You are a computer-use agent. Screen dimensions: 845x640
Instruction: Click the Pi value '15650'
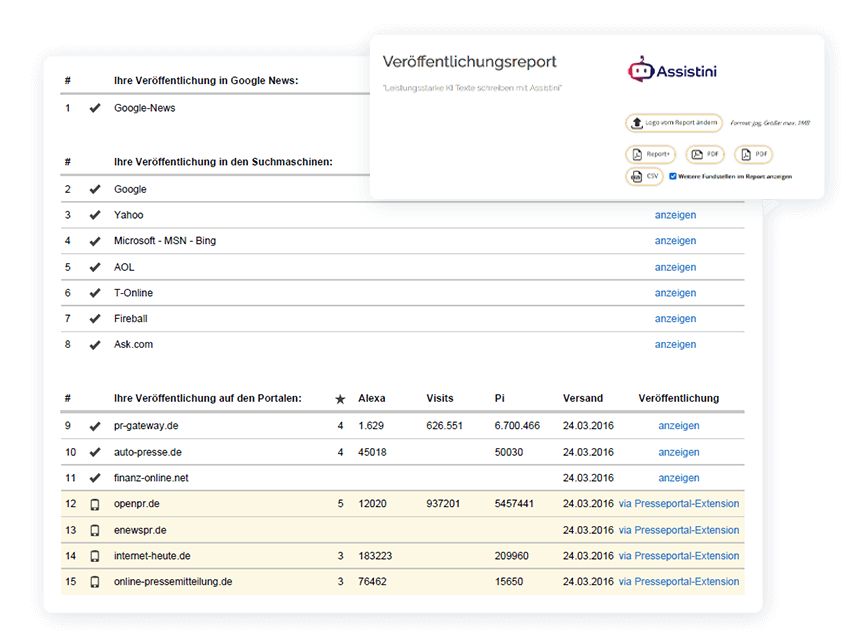pyautogui.click(x=509, y=582)
